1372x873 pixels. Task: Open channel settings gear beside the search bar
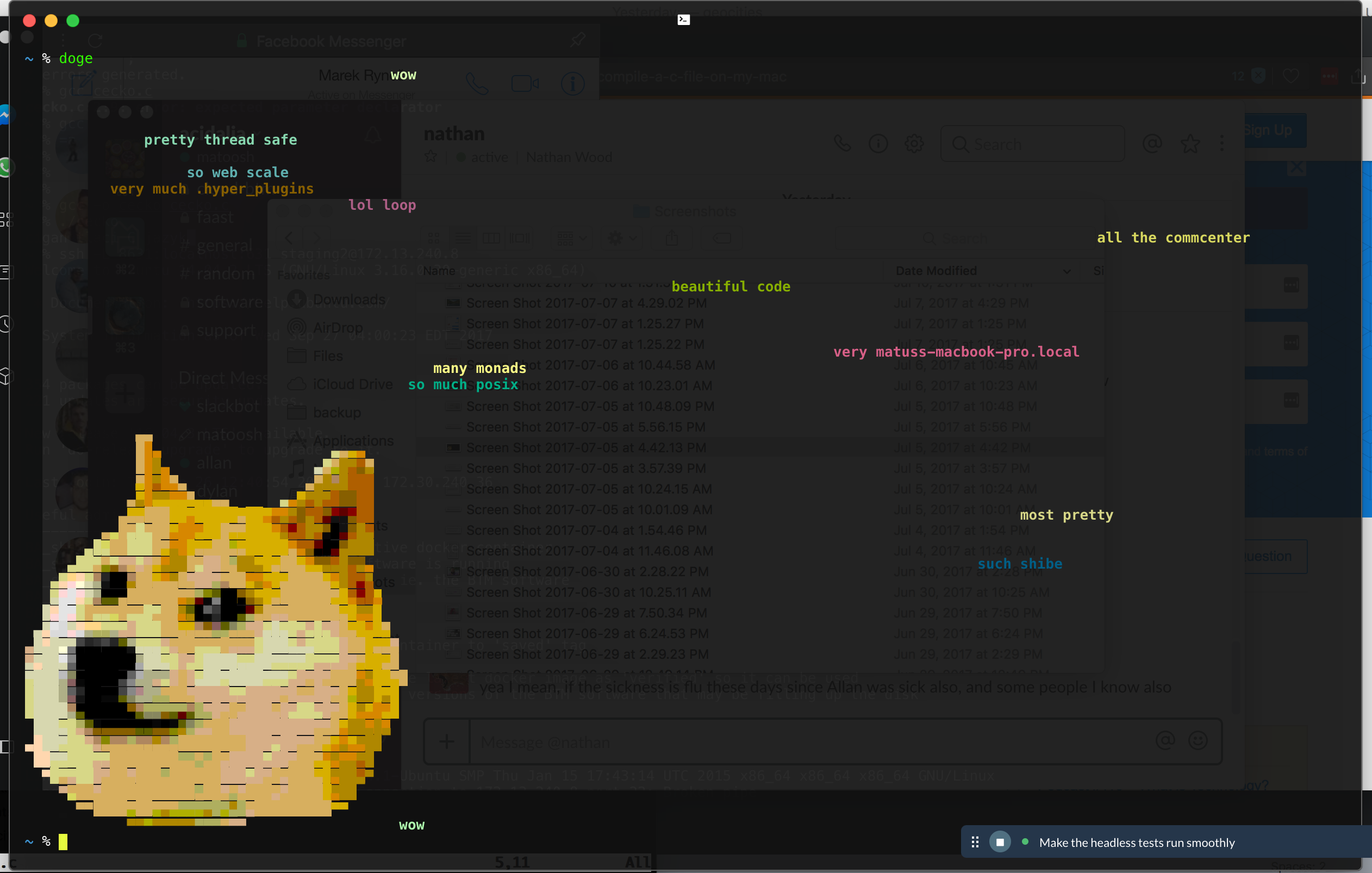pos(914,143)
